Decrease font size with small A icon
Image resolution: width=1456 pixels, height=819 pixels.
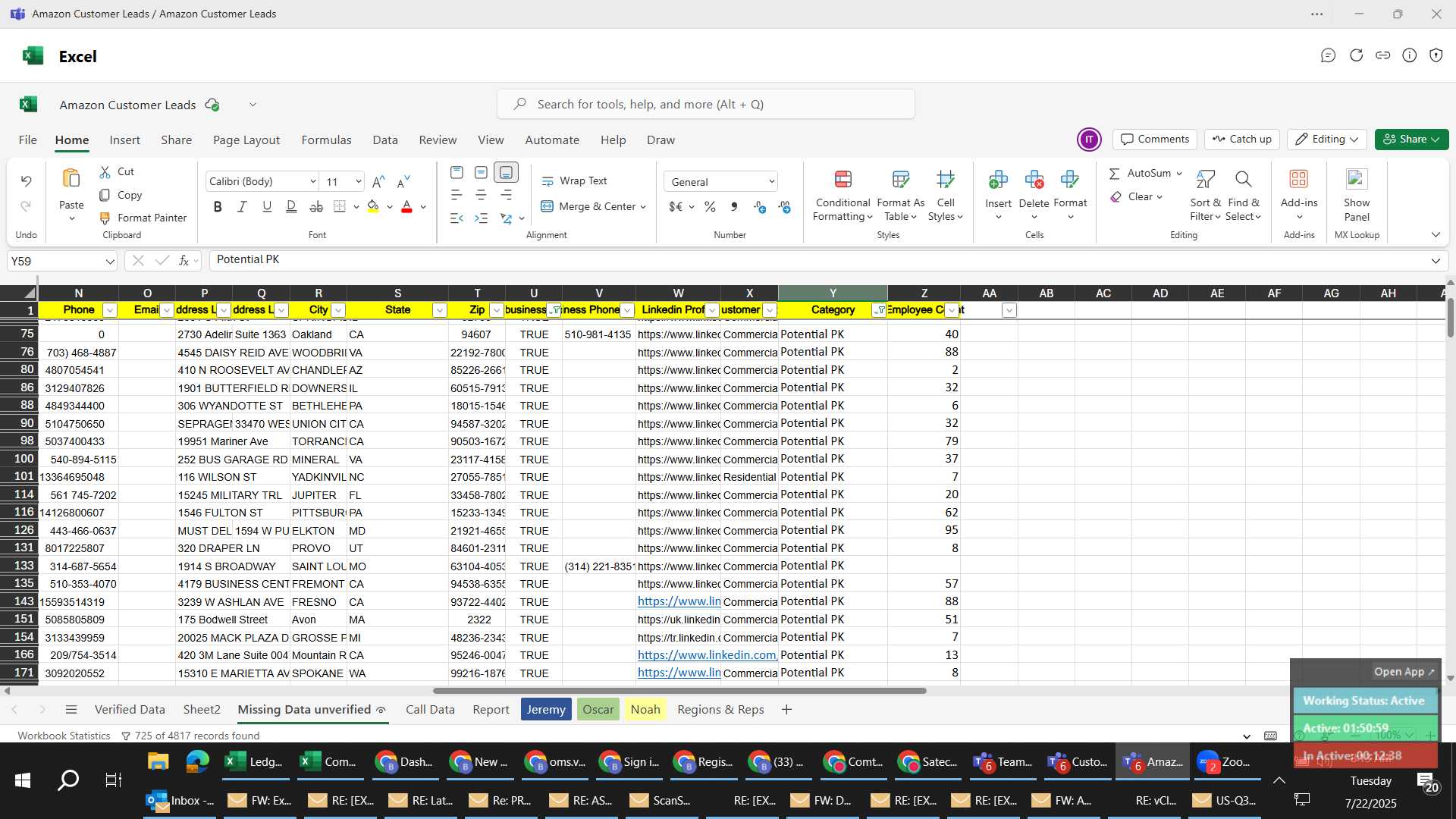pyautogui.click(x=403, y=181)
